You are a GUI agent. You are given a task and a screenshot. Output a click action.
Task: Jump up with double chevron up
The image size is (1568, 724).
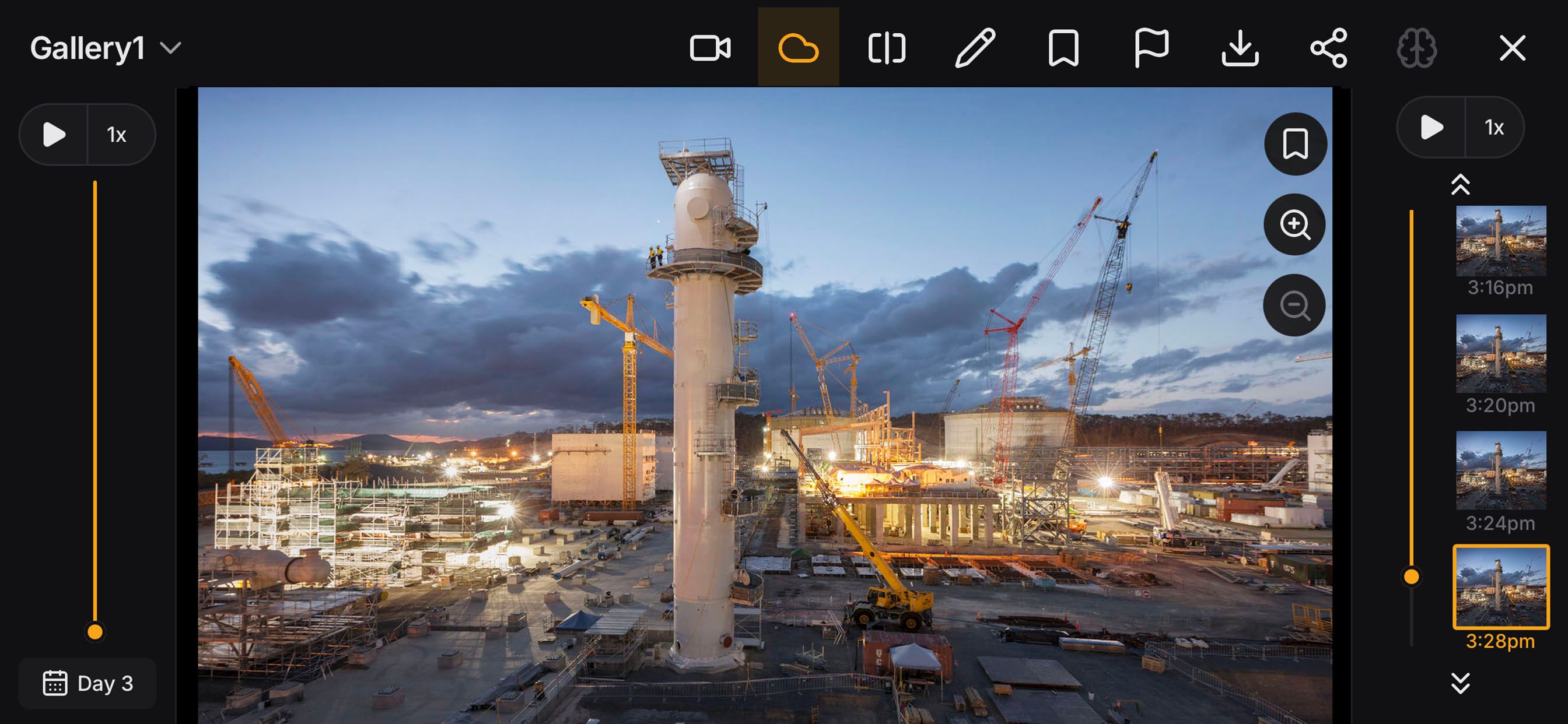(x=1460, y=184)
